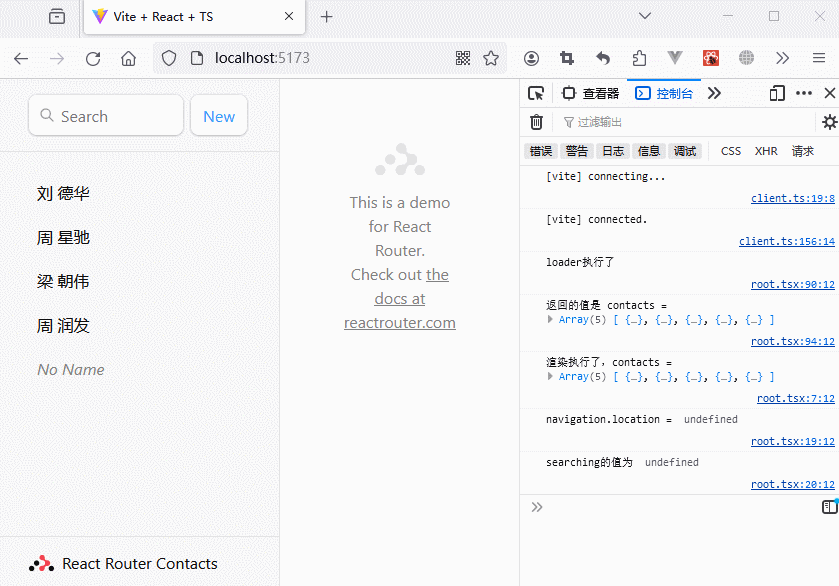Clear console output with trash icon

536,122
